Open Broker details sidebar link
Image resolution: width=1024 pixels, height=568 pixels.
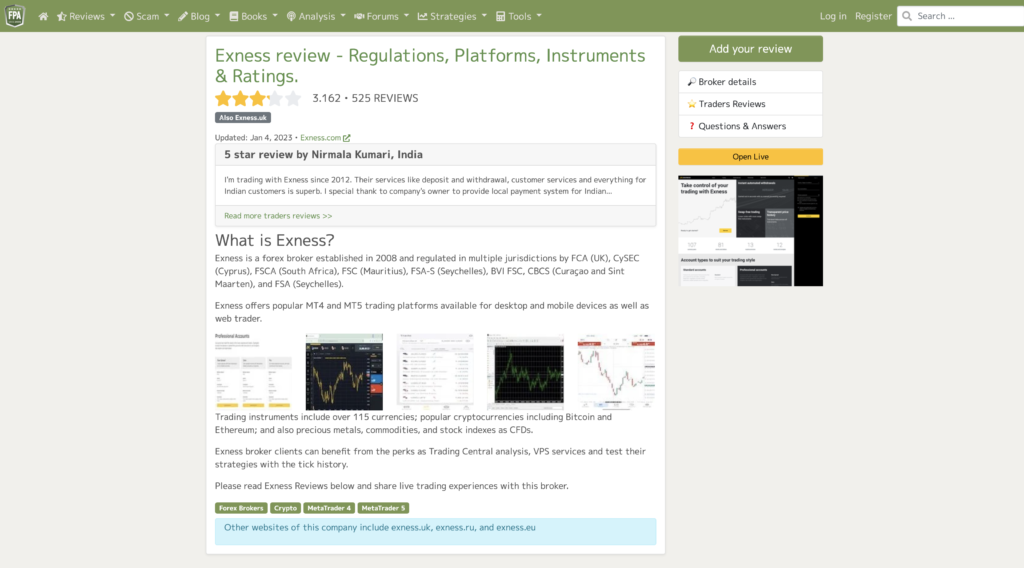(750, 82)
